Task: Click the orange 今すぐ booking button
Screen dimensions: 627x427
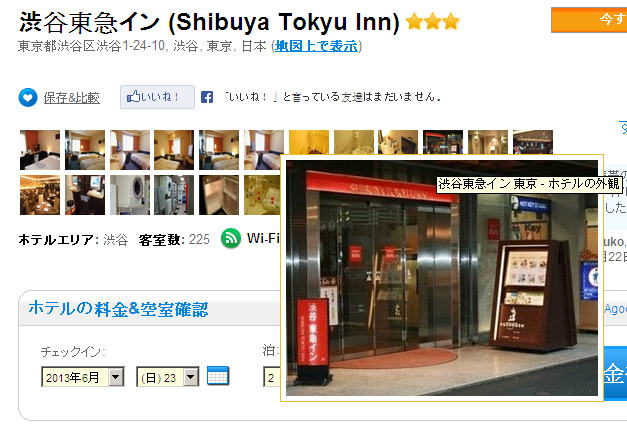Action: coord(589,20)
